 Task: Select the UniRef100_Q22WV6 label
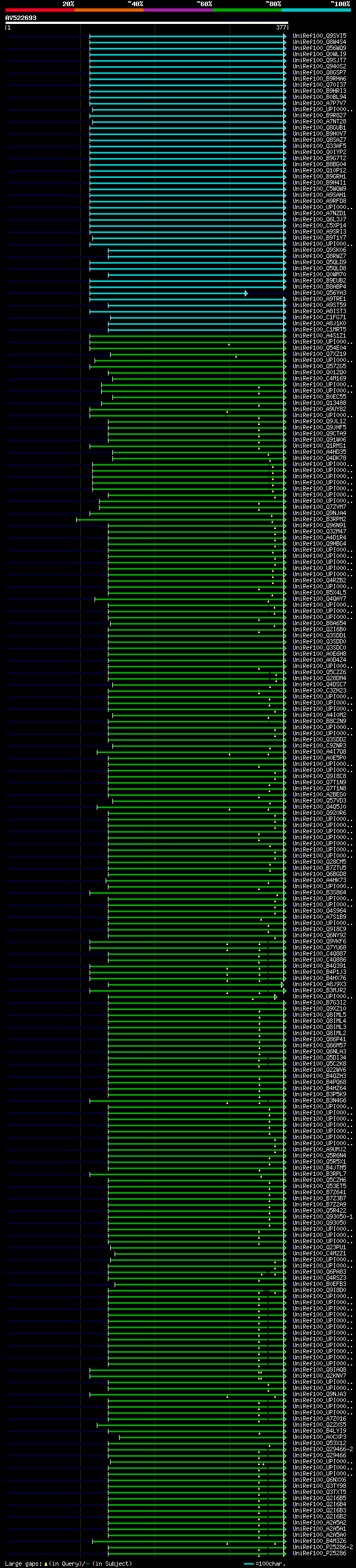[x=319, y=1070]
